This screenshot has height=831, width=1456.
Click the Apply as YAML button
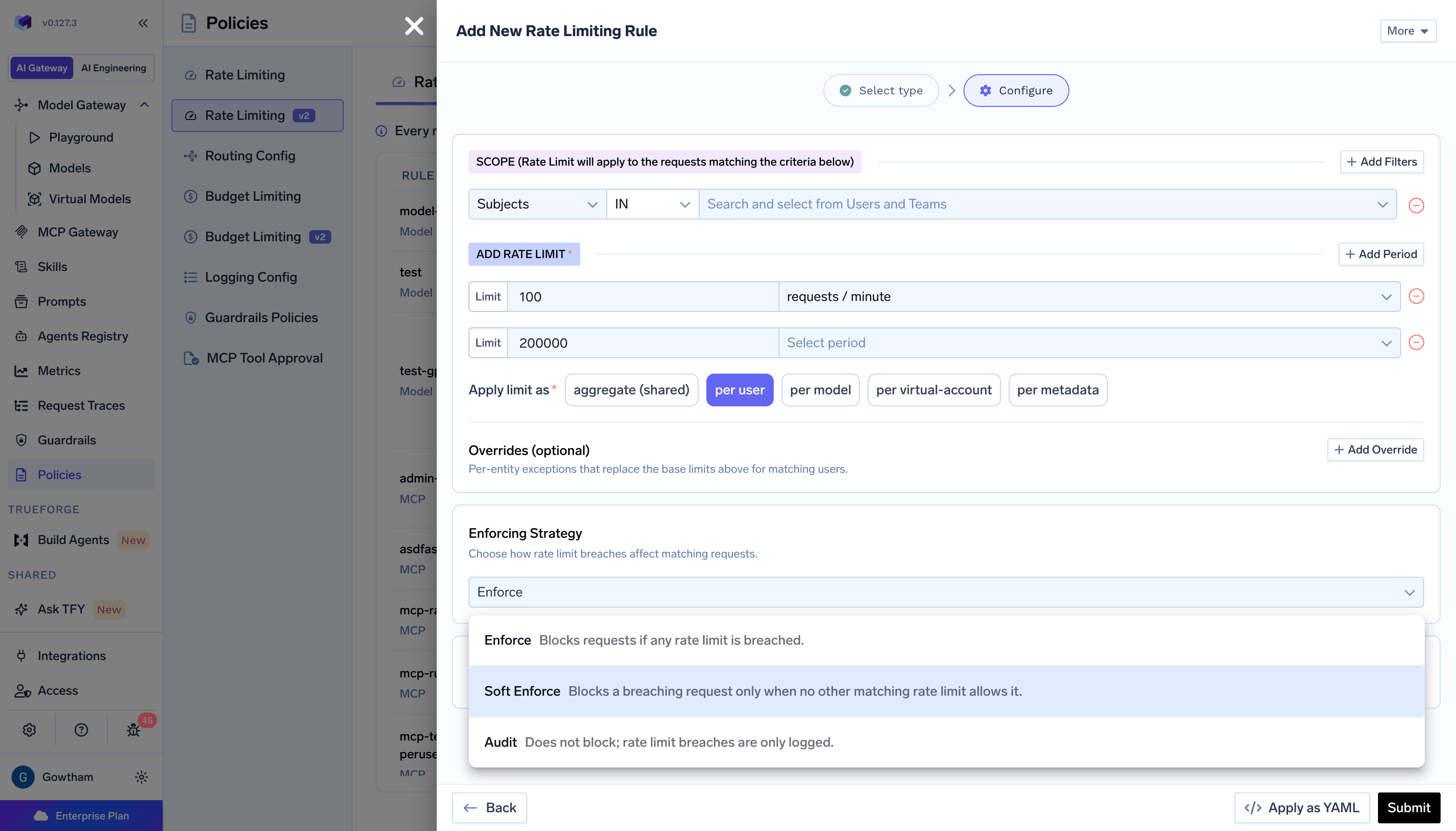1301,807
